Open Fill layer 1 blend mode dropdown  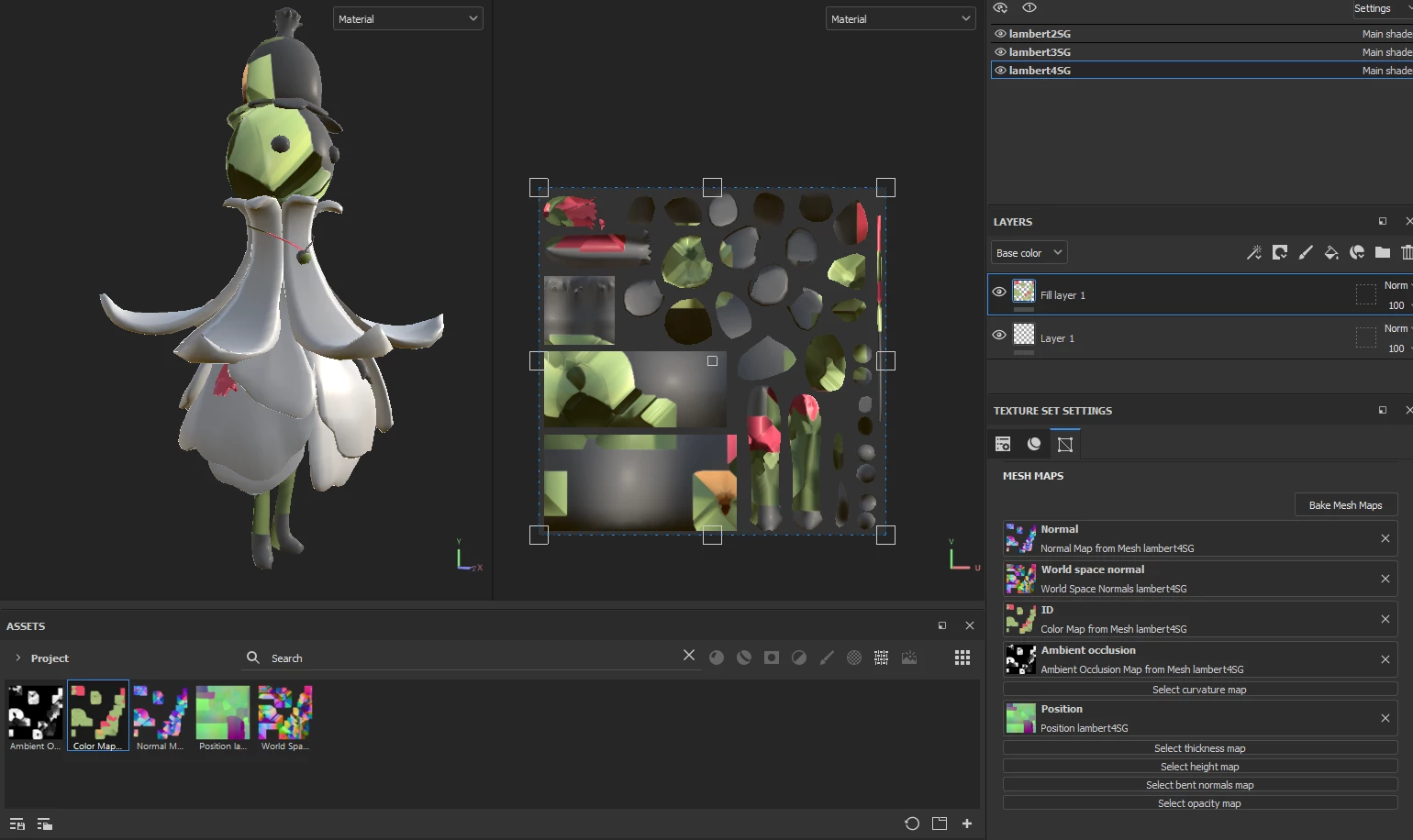click(x=1397, y=285)
